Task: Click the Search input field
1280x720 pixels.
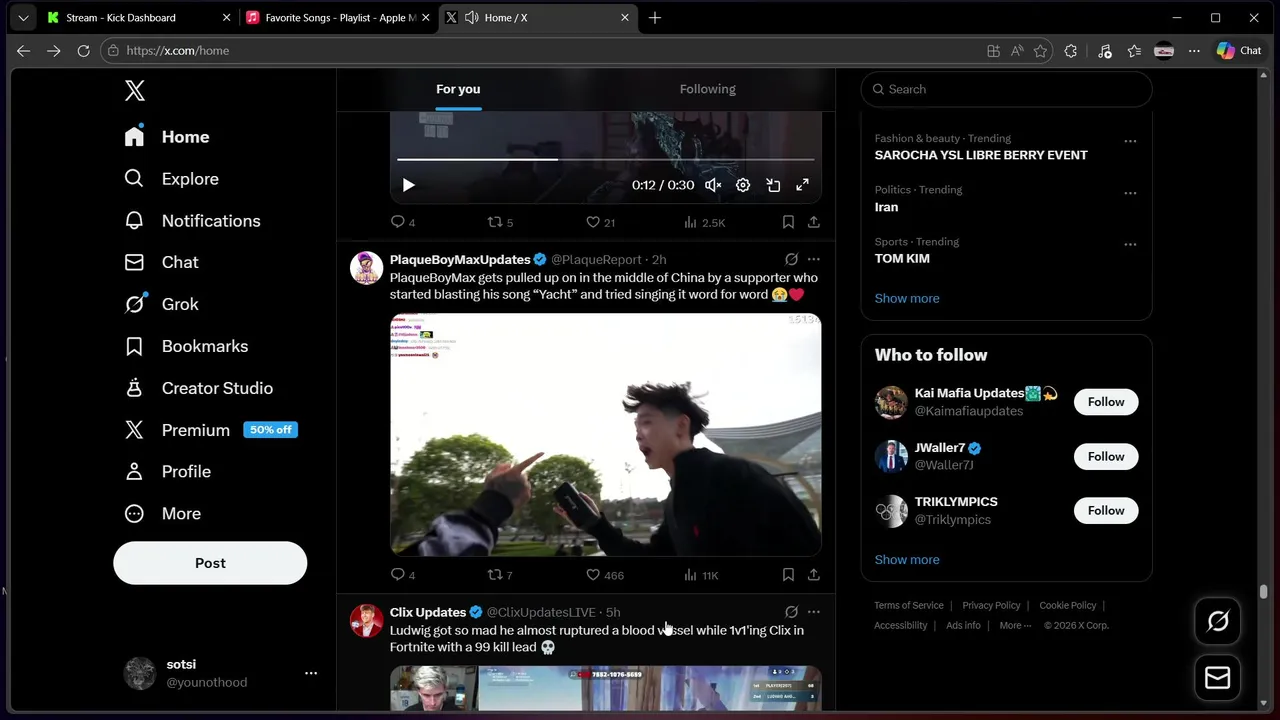Action: click(x=1007, y=89)
